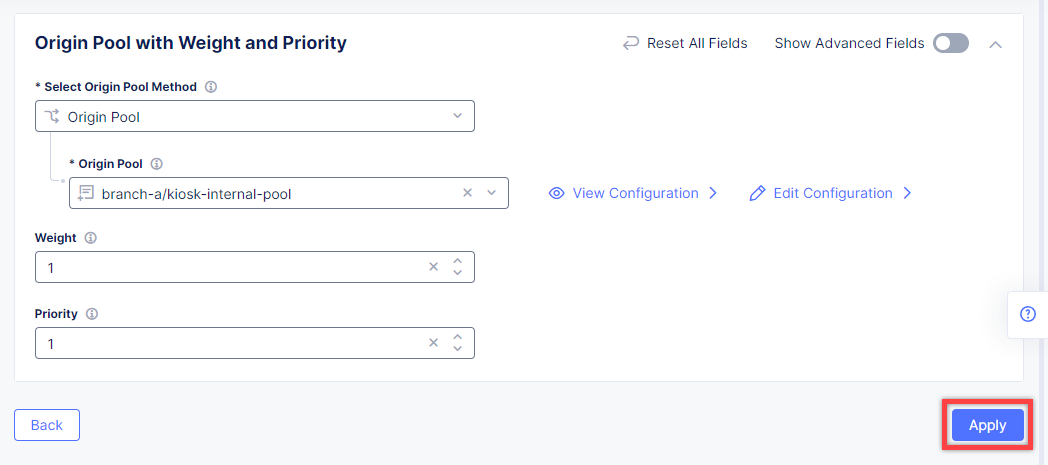The image size is (1048, 465).
Task: Go Back to the previous step
Action: coord(47,425)
